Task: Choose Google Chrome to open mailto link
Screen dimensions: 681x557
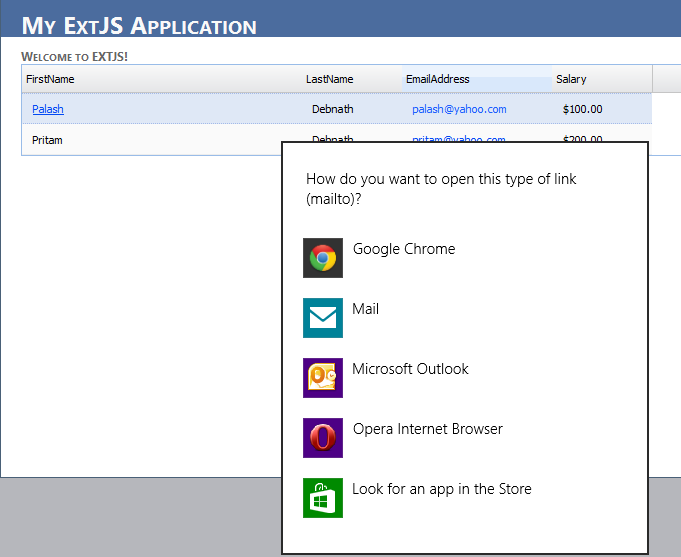Action: click(x=404, y=249)
